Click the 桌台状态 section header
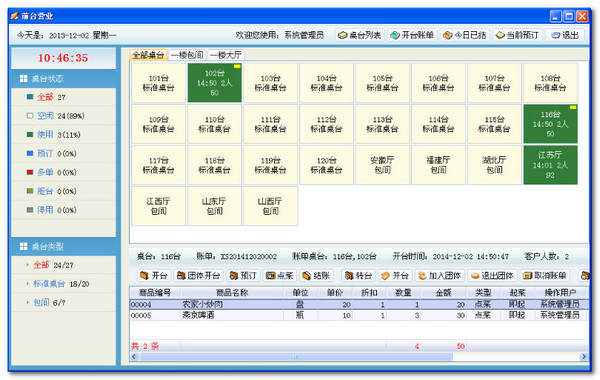This screenshot has width=600, height=380. (x=64, y=79)
